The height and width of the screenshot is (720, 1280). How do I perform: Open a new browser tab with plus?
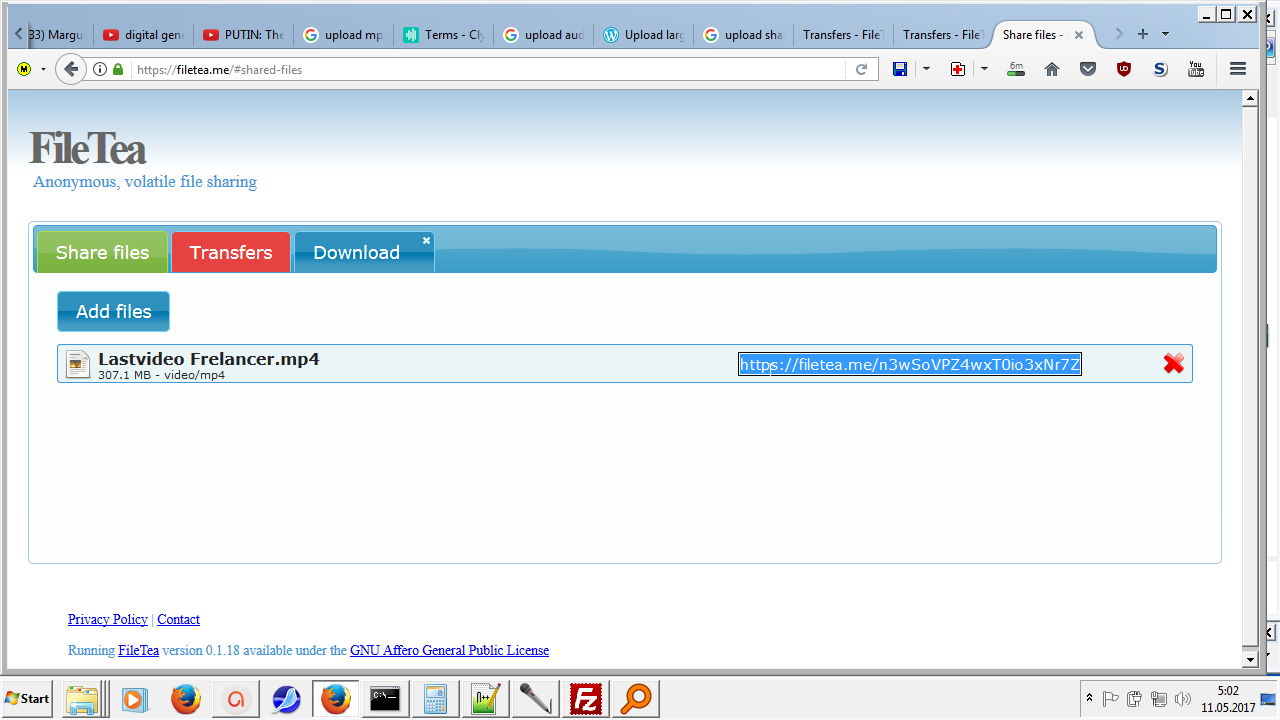point(1143,34)
